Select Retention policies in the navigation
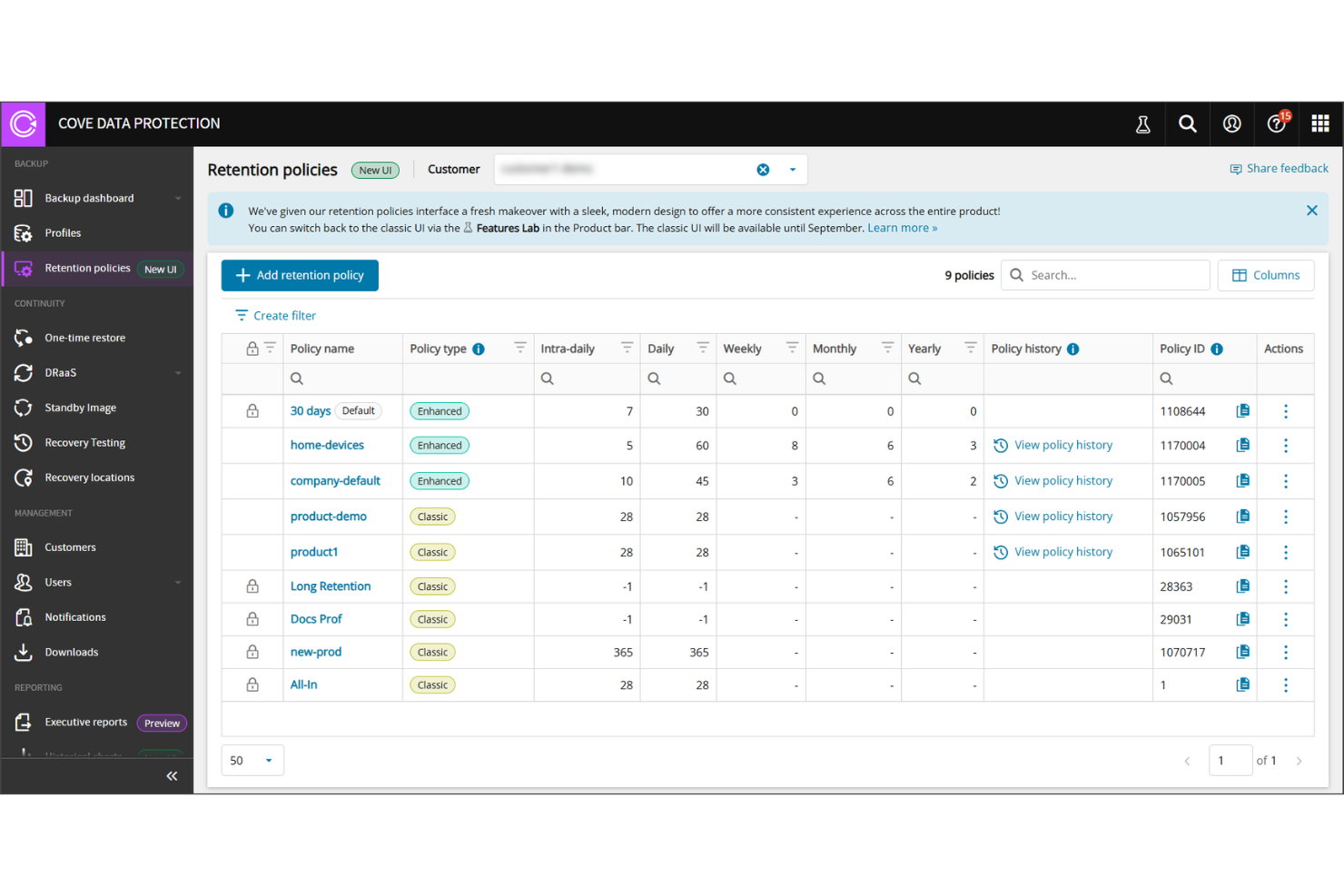The height and width of the screenshot is (896, 1344). click(x=87, y=268)
